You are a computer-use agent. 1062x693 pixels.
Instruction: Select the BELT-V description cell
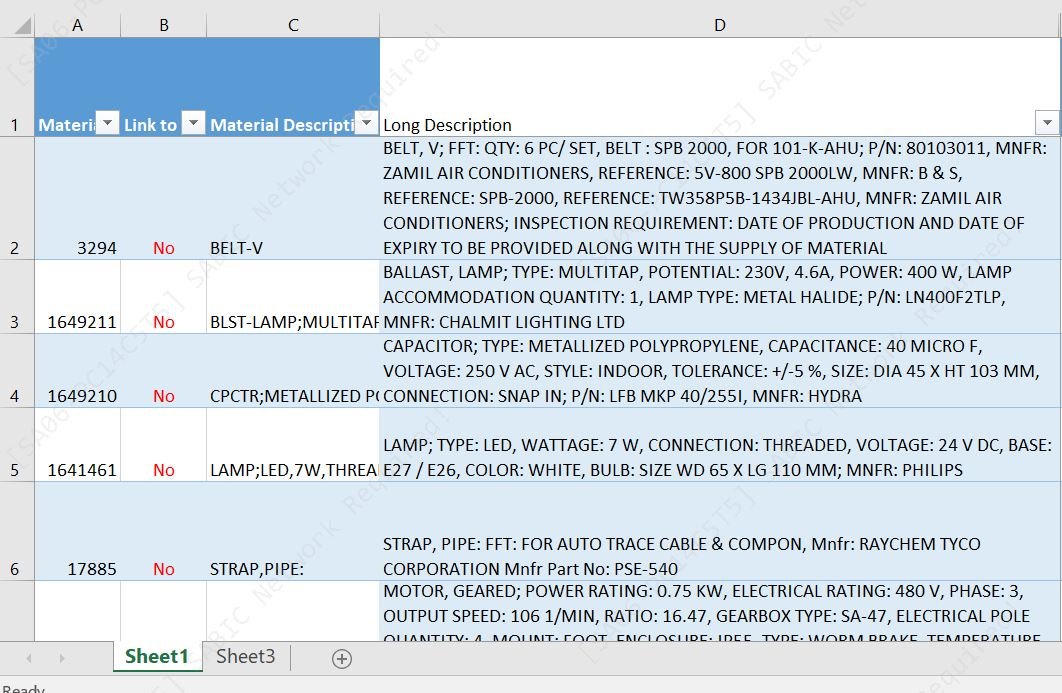[x=293, y=198]
